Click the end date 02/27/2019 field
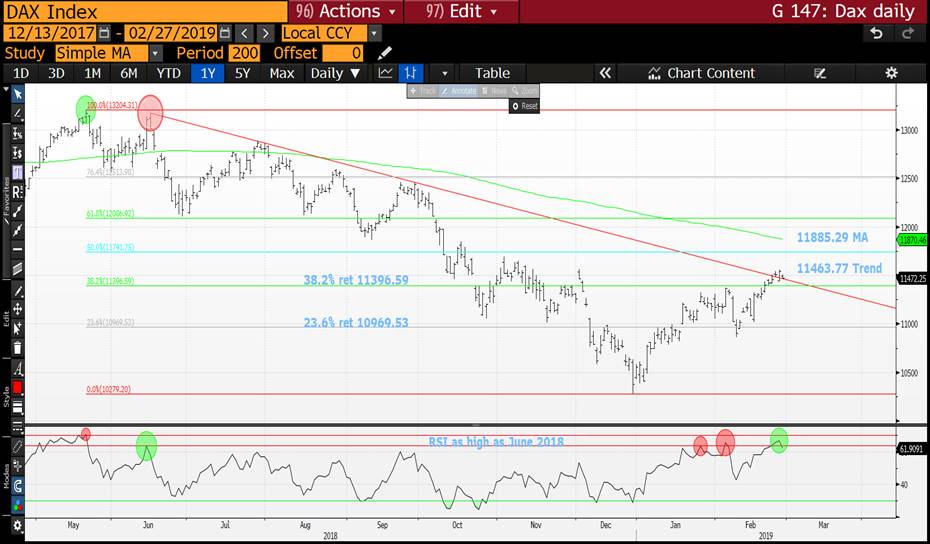This screenshot has height=544, width=930. pyautogui.click(x=171, y=33)
